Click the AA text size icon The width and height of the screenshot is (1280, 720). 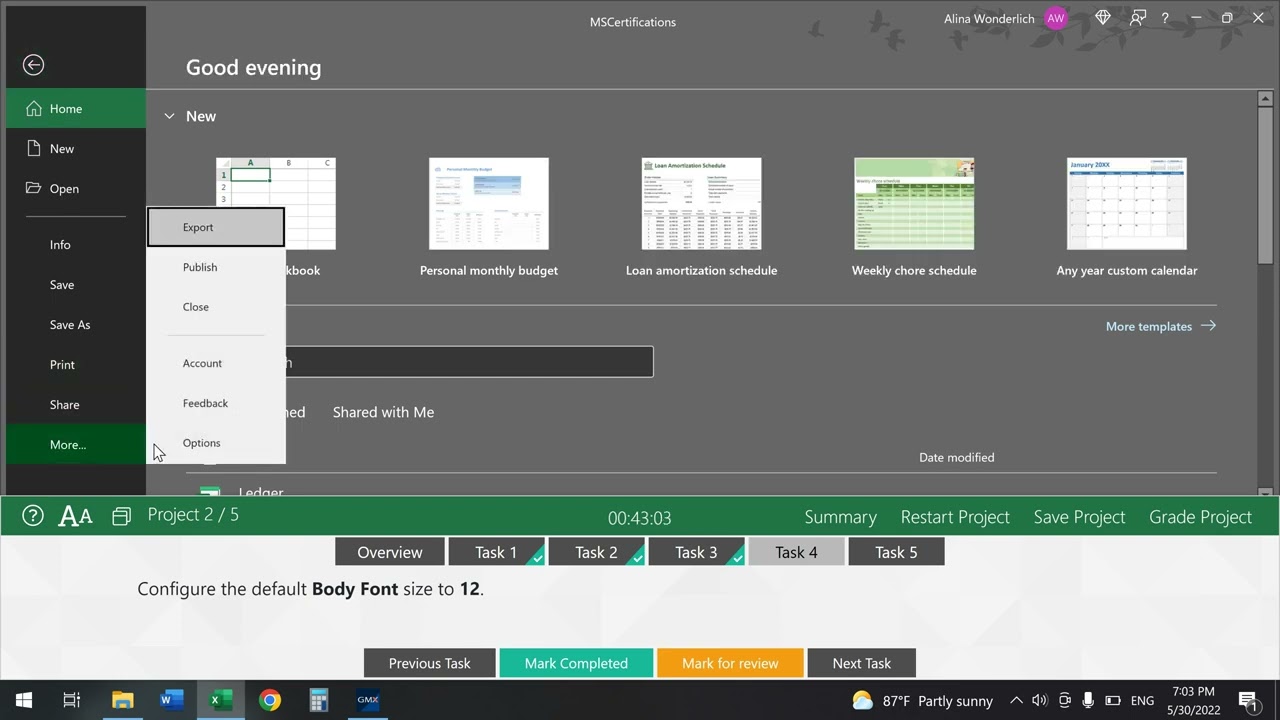click(76, 516)
